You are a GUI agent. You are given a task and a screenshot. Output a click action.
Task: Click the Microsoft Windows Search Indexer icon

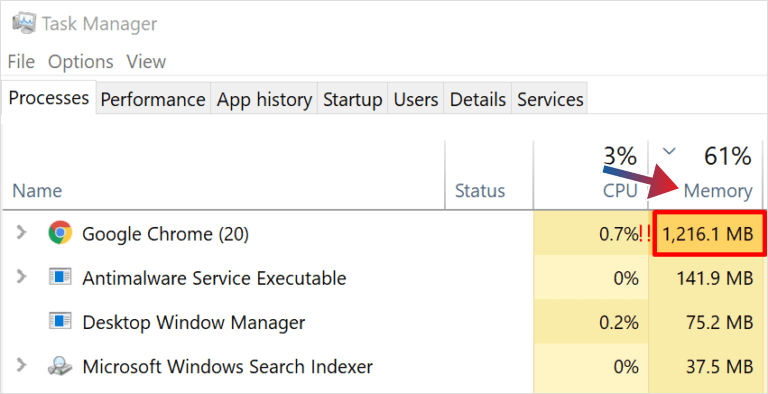[60, 366]
